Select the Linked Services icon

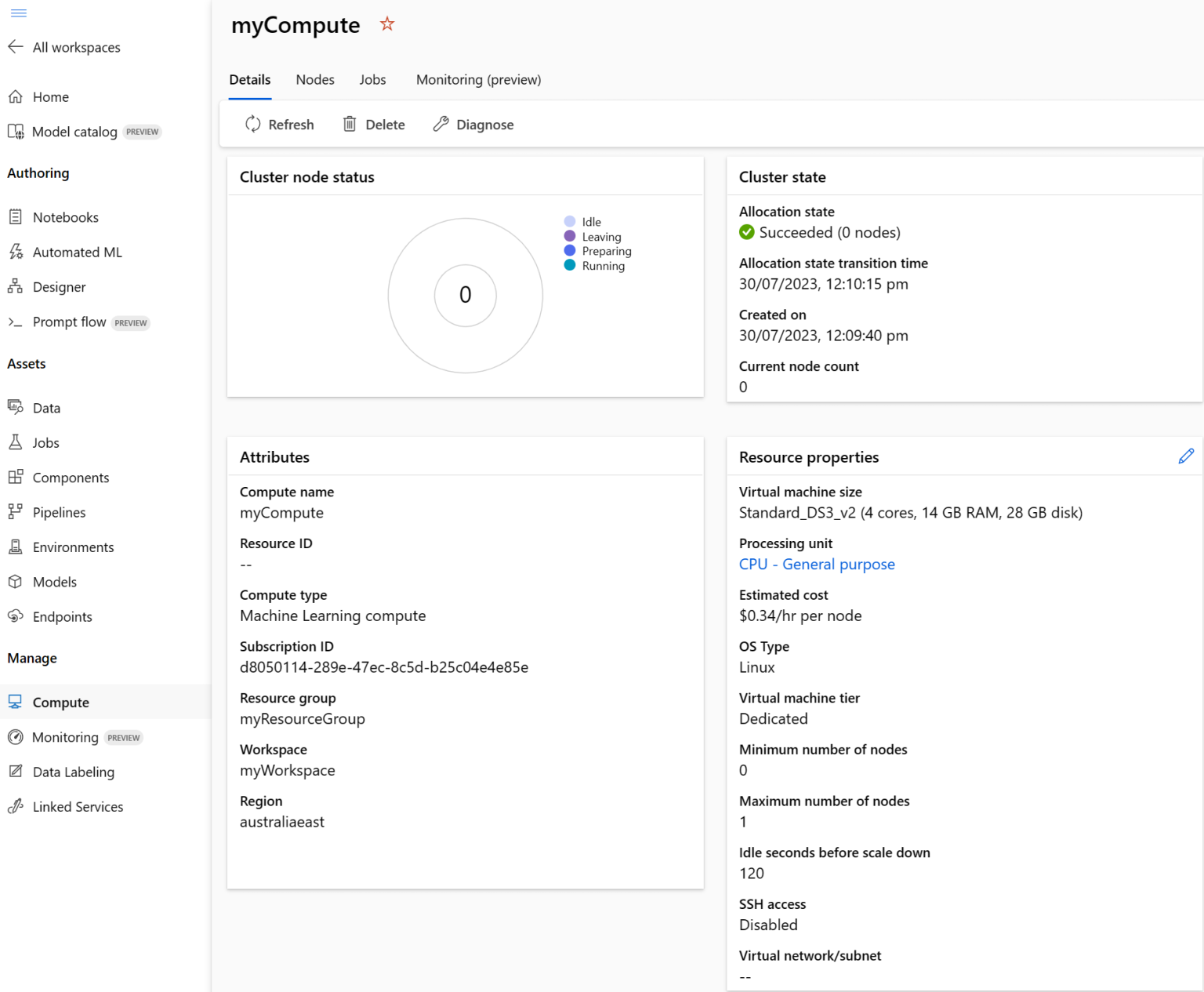coord(16,806)
